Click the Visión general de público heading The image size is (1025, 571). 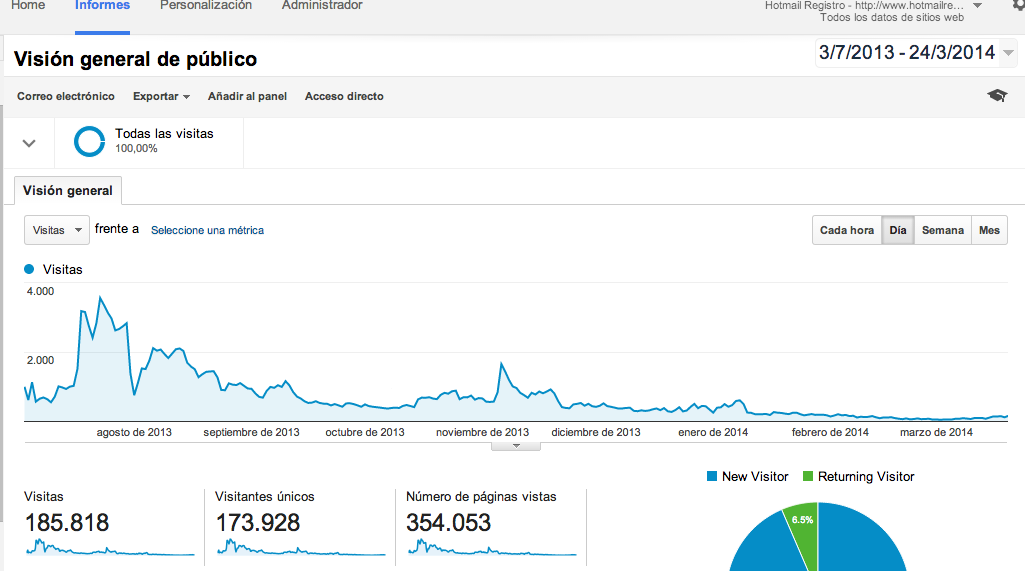point(135,59)
